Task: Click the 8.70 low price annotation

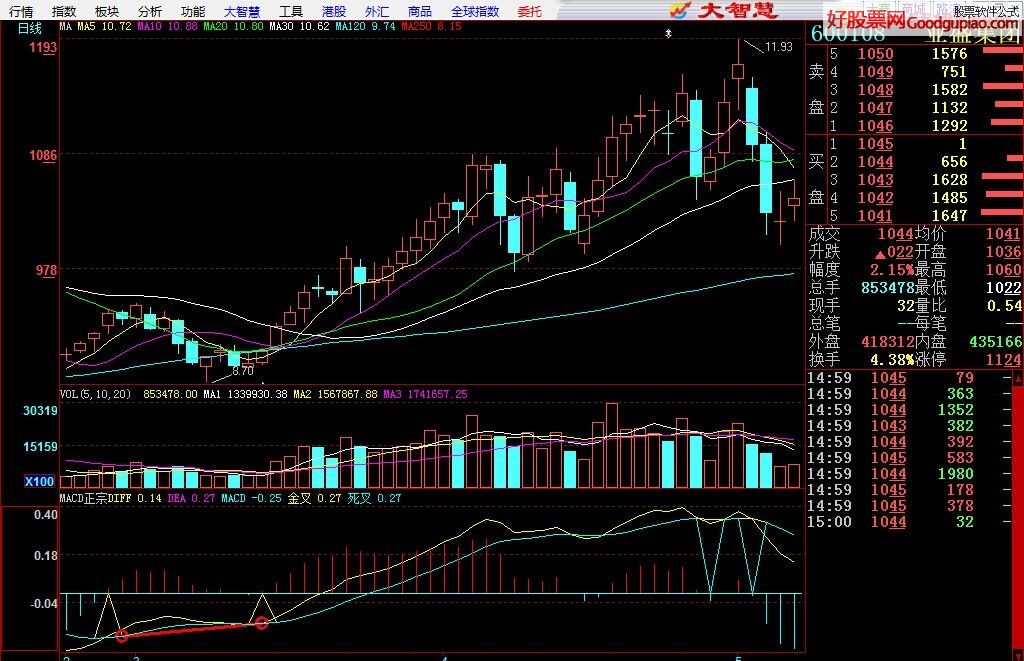Action: 242,371
